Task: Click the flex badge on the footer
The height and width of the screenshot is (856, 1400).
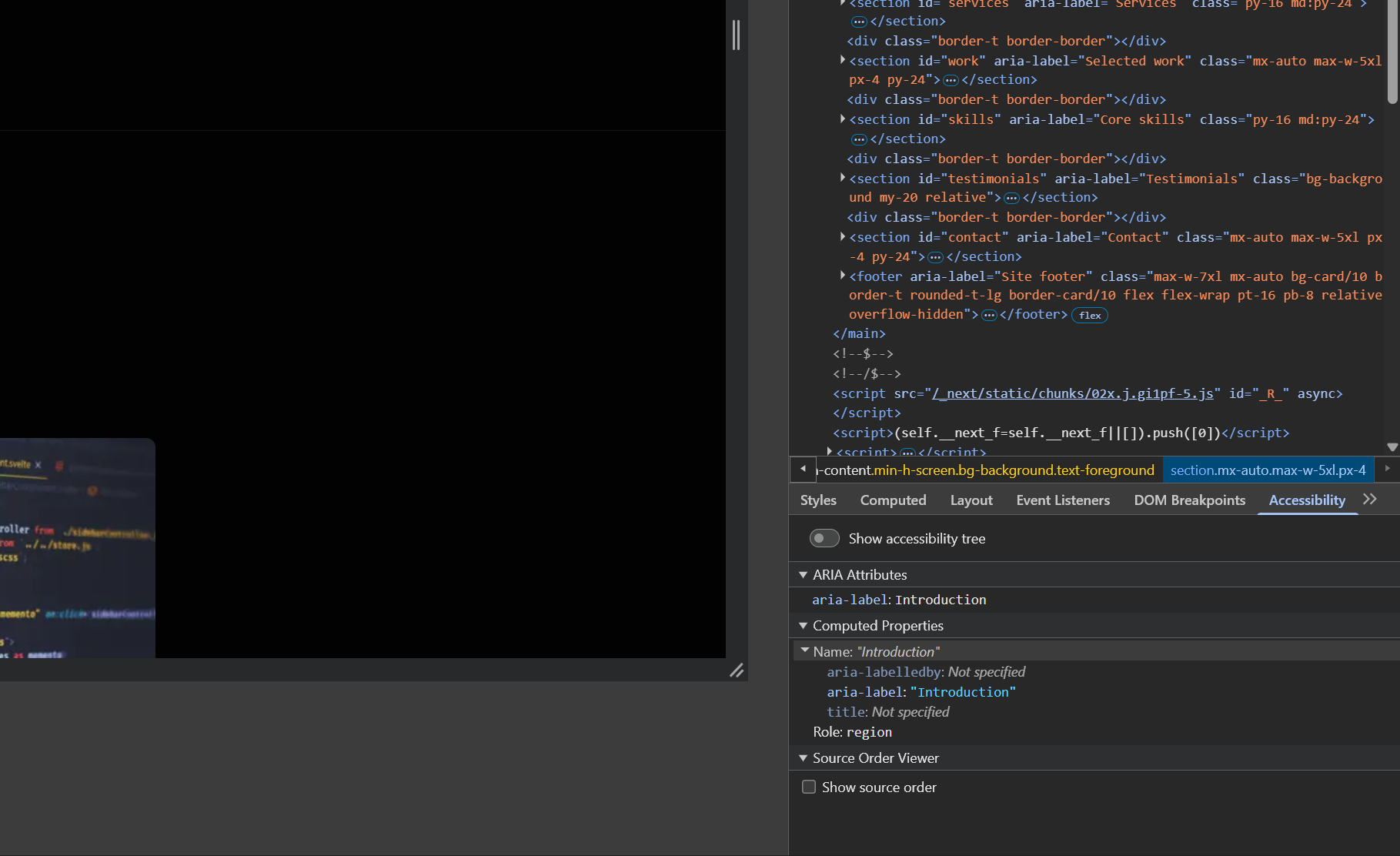Action: click(x=1090, y=315)
